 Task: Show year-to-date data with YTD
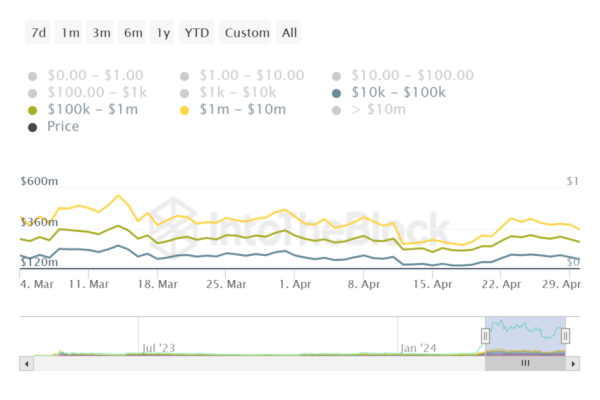click(x=196, y=33)
